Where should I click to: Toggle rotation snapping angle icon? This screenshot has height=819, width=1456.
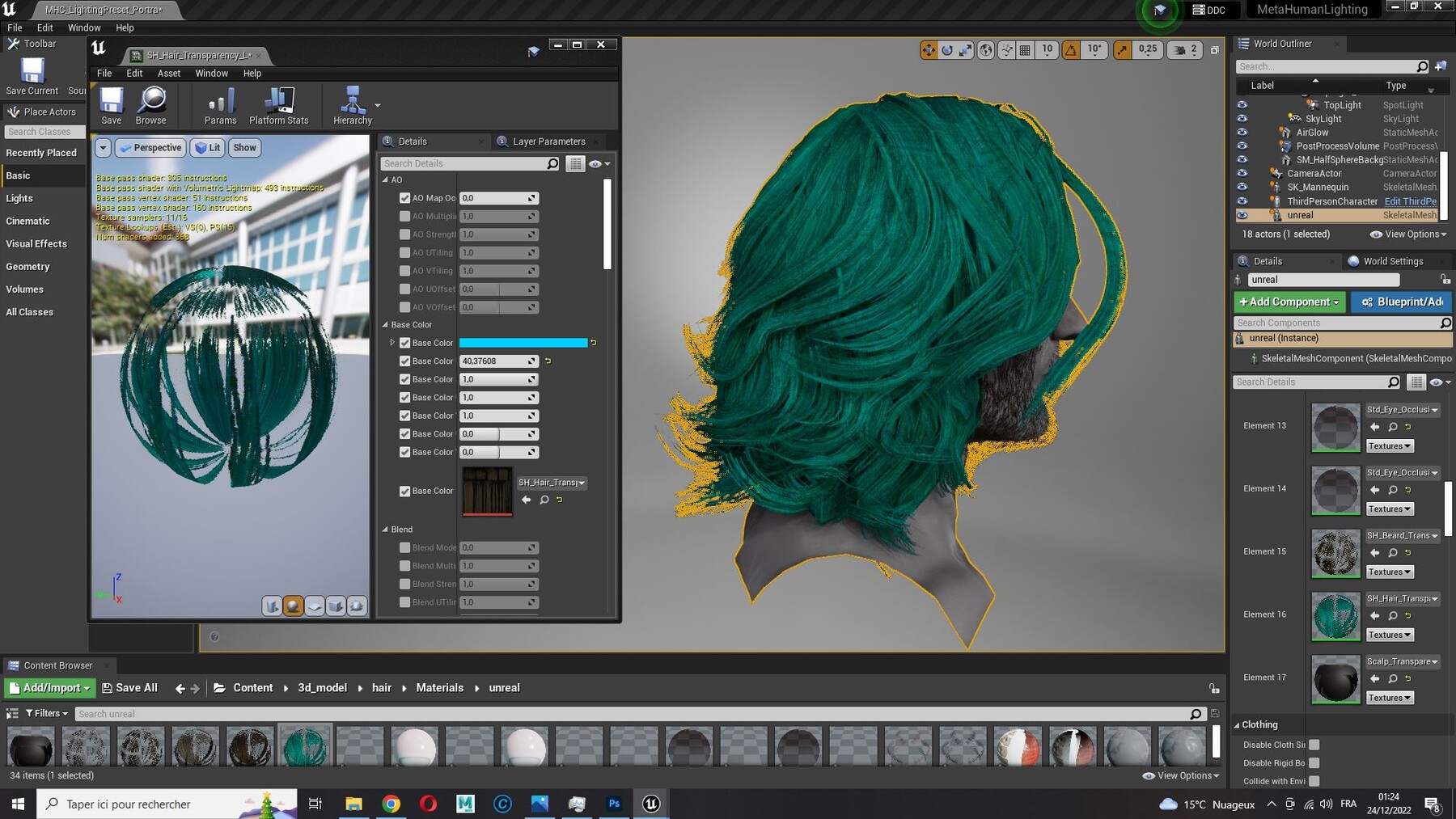click(1071, 50)
